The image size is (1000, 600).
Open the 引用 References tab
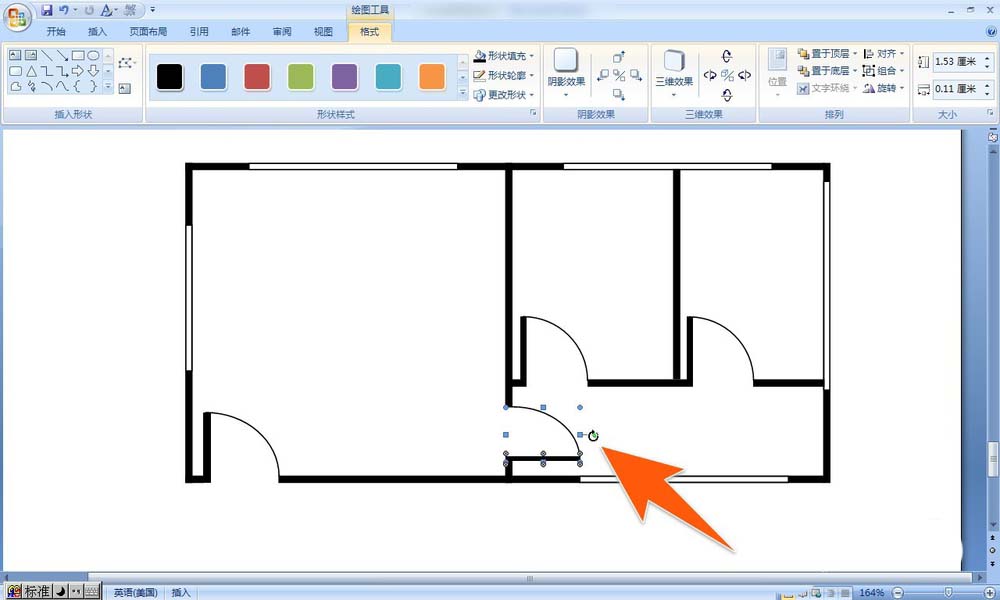tap(199, 31)
